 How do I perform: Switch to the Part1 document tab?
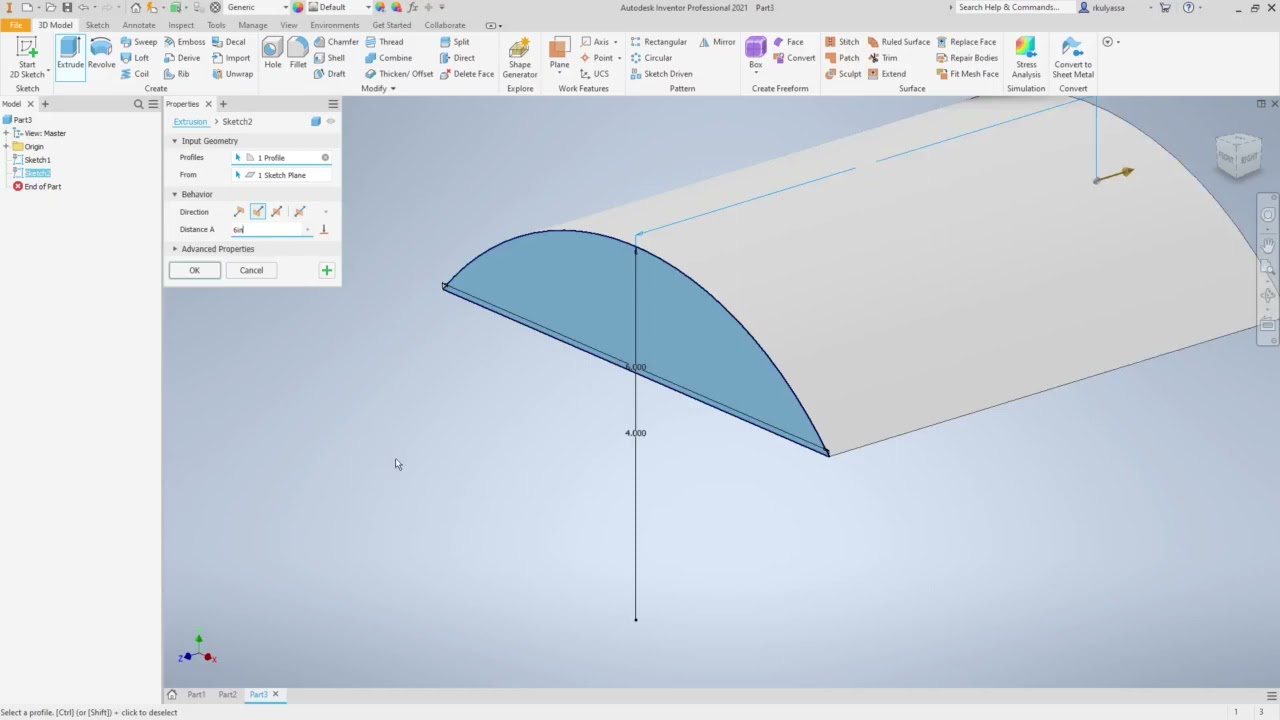coord(196,695)
